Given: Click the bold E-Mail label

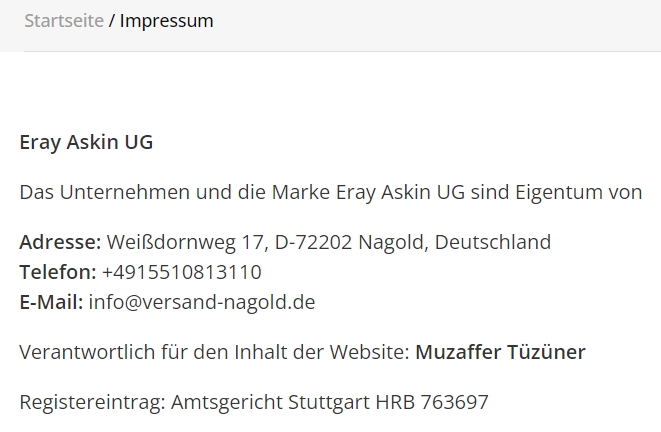Looking at the screenshot, I should [51, 302].
